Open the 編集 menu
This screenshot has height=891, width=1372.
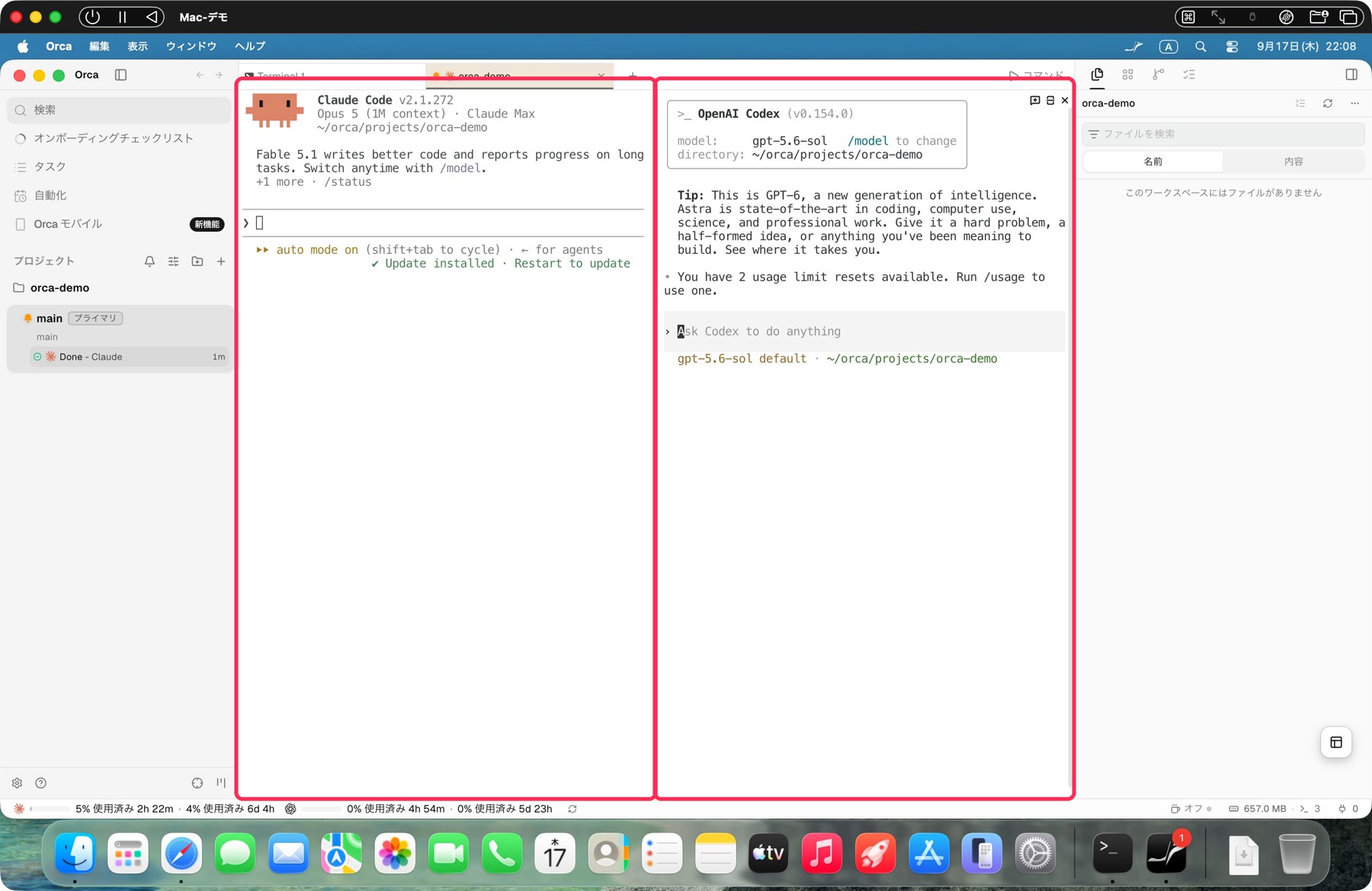pyautogui.click(x=99, y=46)
